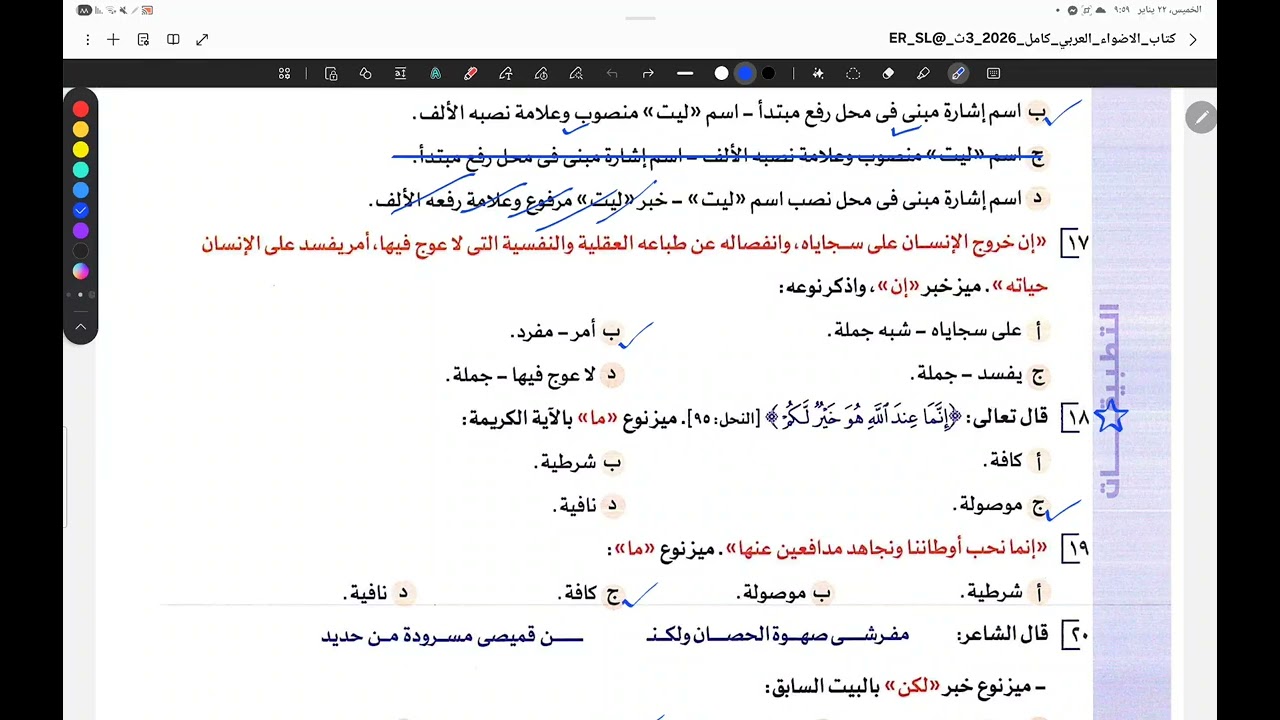
Task: Select answer أ 'كافة' for question 18
Action: click(1015, 461)
